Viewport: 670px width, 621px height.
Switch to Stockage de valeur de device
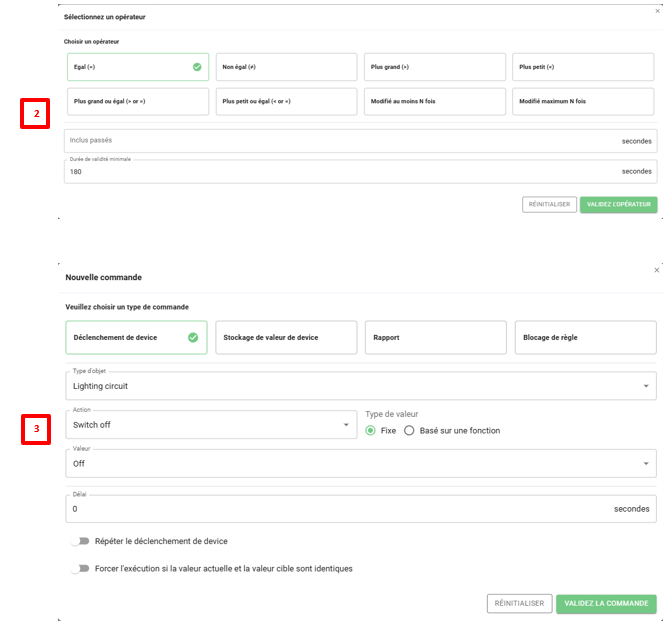(286, 338)
